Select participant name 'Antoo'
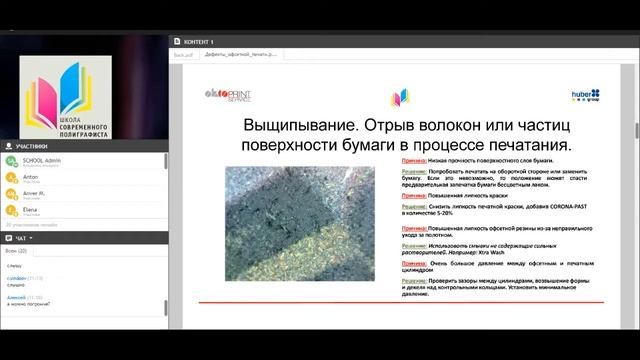The image size is (640, 360). [30, 177]
